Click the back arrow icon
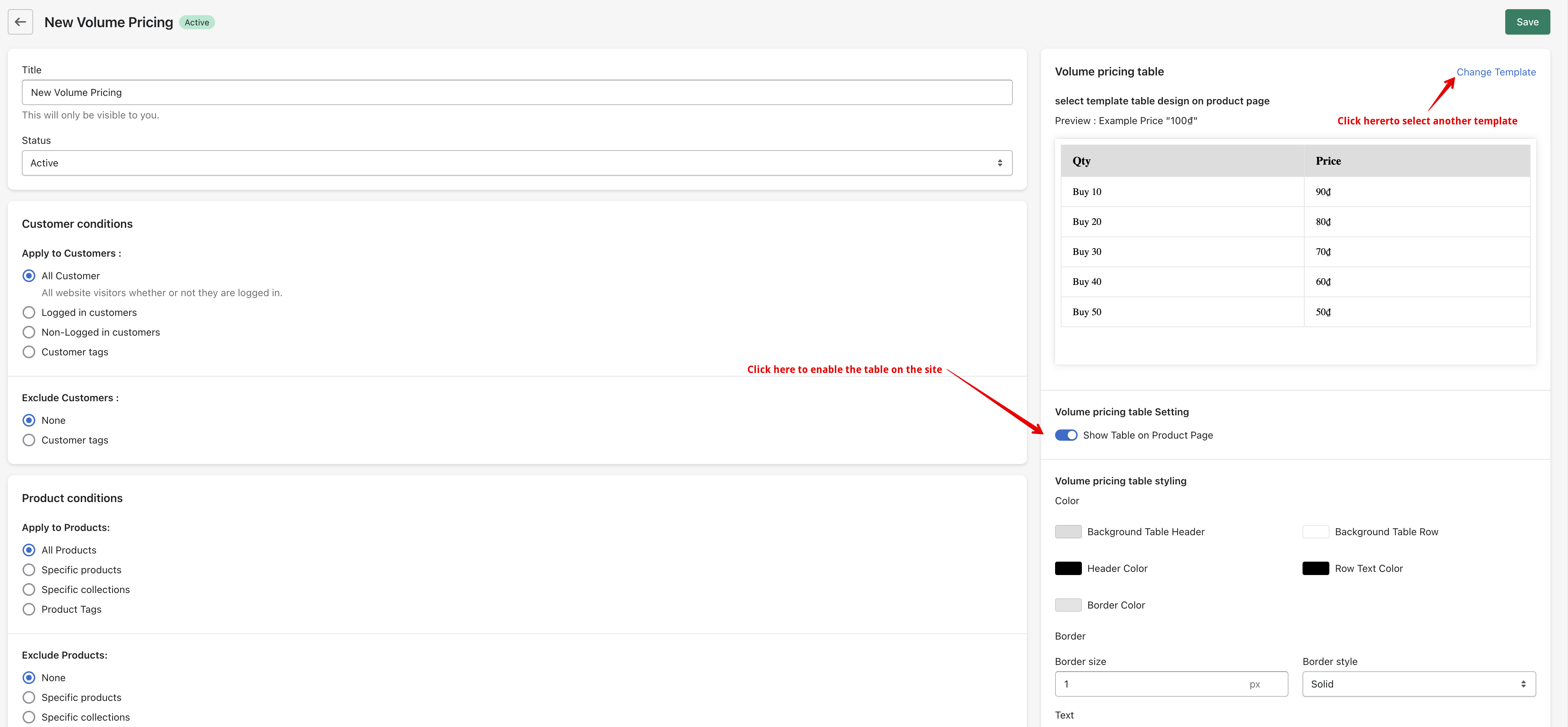1568x727 pixels. [20, 22]
